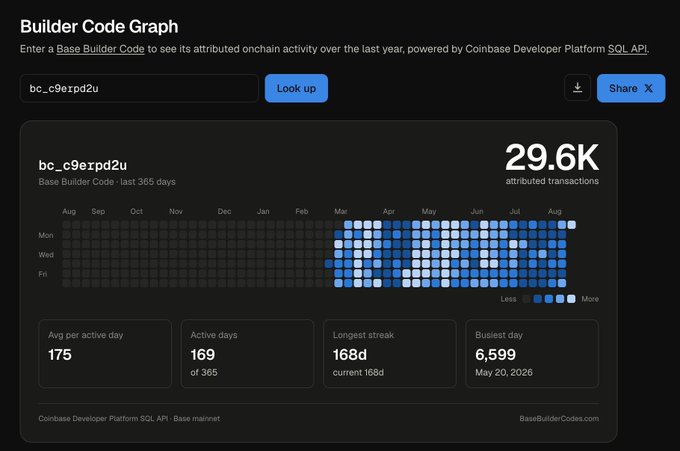Viewport: 680px width, 451px height.
Task: Click the Aug month label at the chart's start
Action: pos(69,211)
